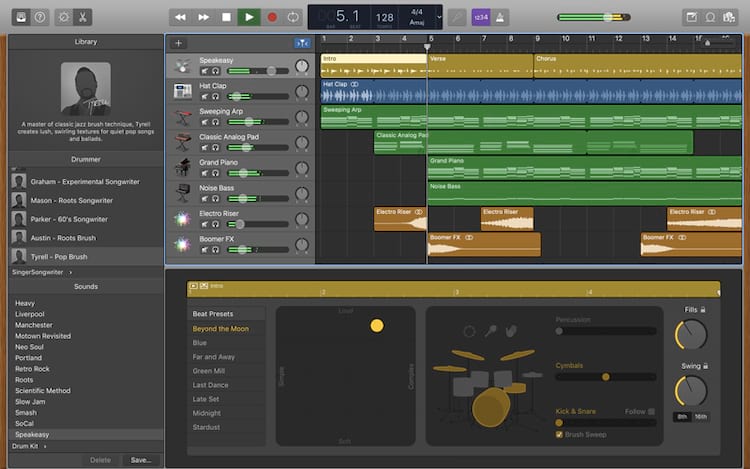Expand the Drum Kit category chevron
Image resolution: width=750 pixels, height=469 pixels.
43,446
